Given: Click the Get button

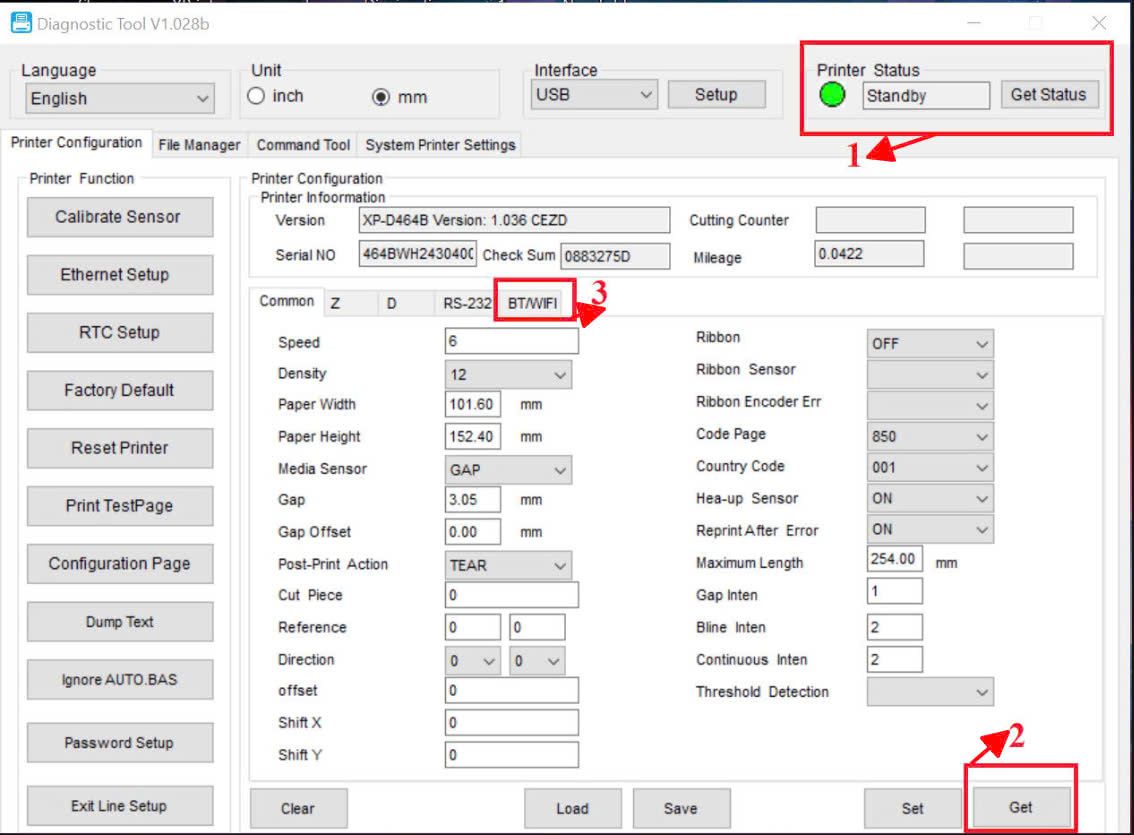Looking at the screenshot, I should pyautogui.click(x=1020, y=807).
